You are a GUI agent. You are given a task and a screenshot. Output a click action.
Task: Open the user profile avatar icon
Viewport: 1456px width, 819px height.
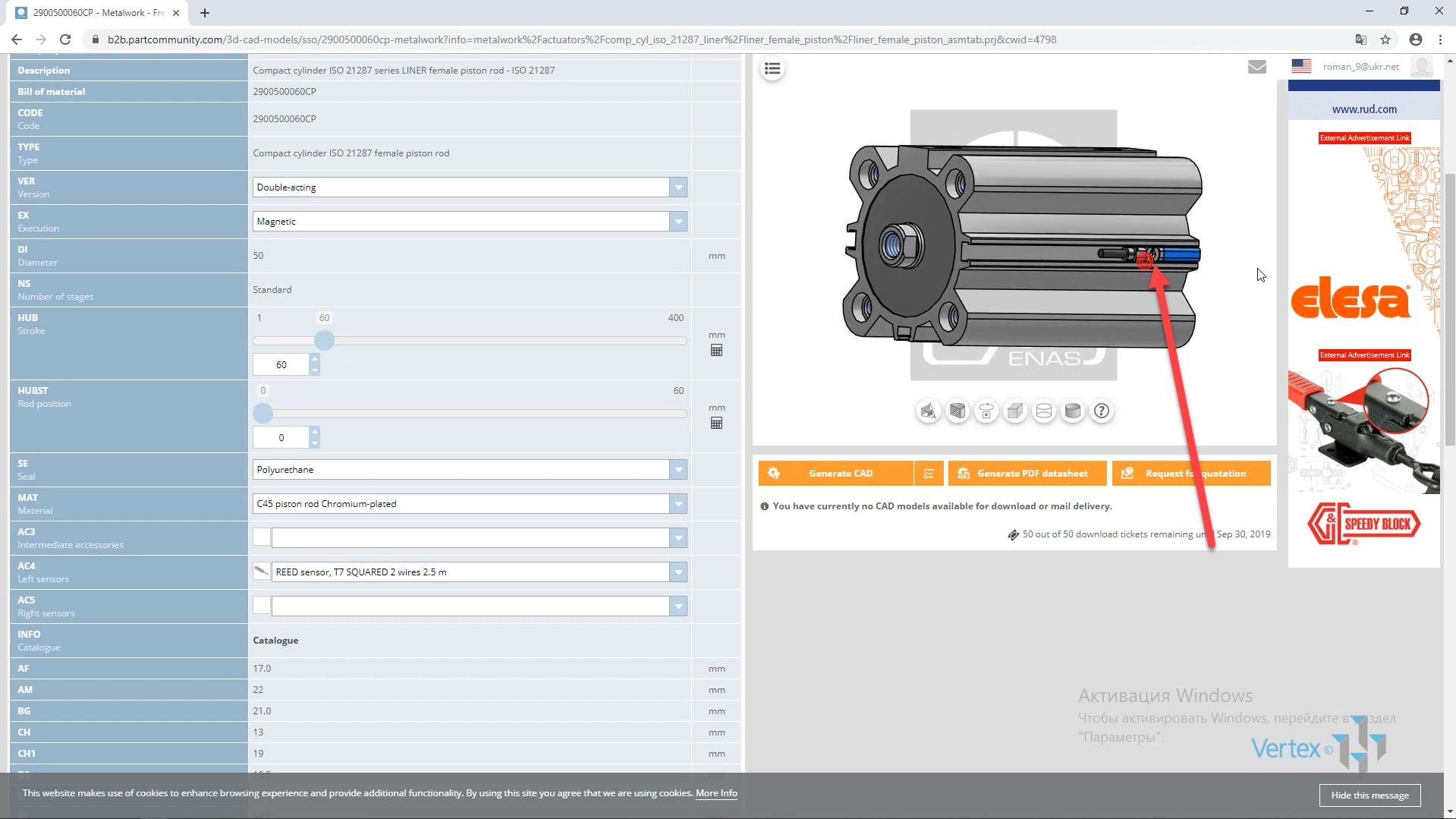point(1420,67)
